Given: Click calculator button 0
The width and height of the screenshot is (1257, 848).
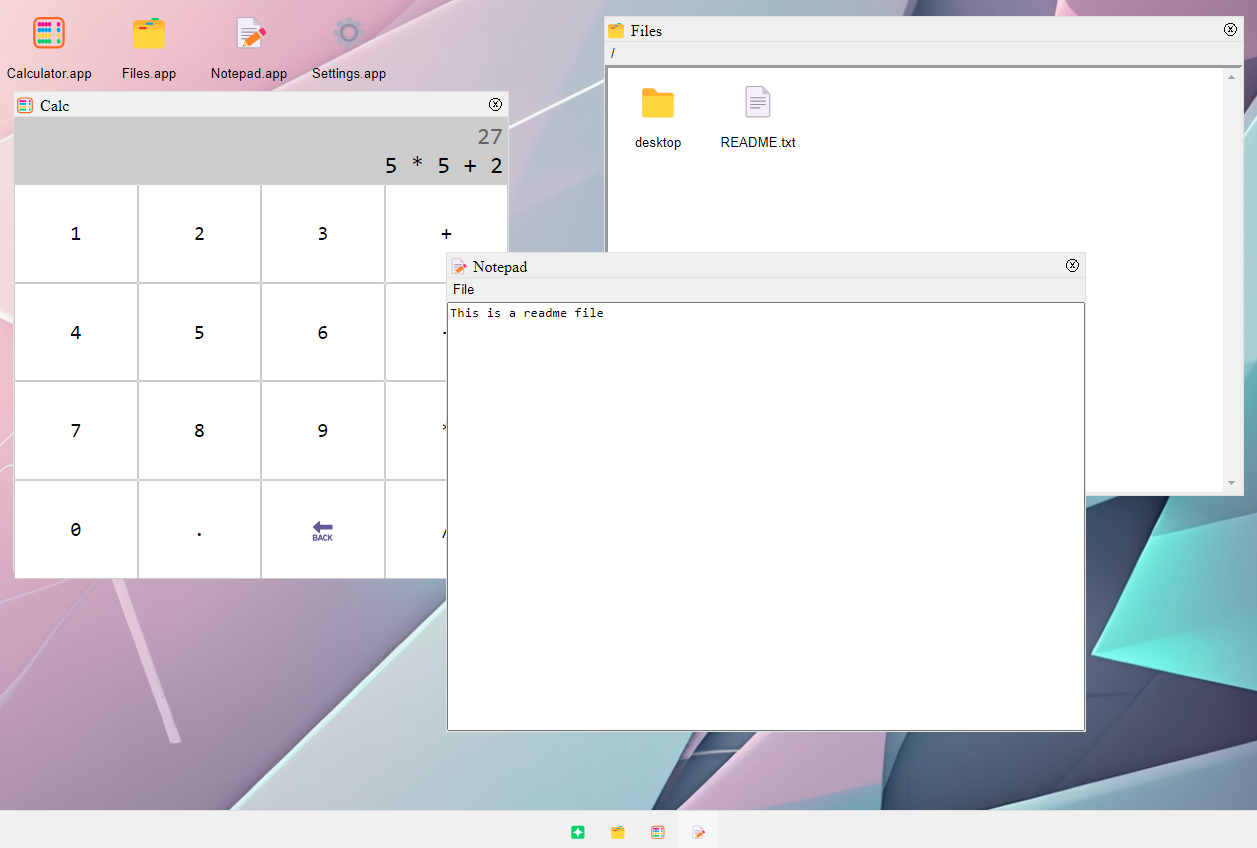Looking at the screenshot, I should [x=76, y=530].
